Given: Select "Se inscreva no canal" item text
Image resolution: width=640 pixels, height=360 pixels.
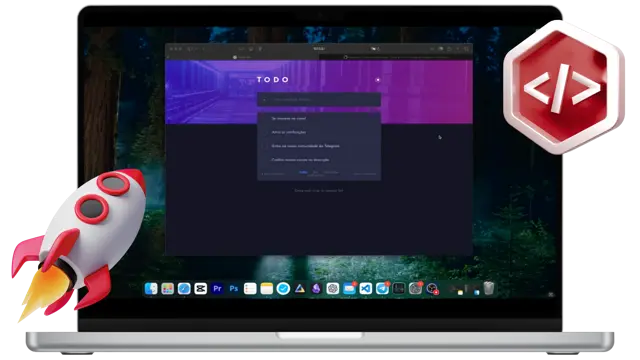Looking at the screenshot, I should click(289, 118).
